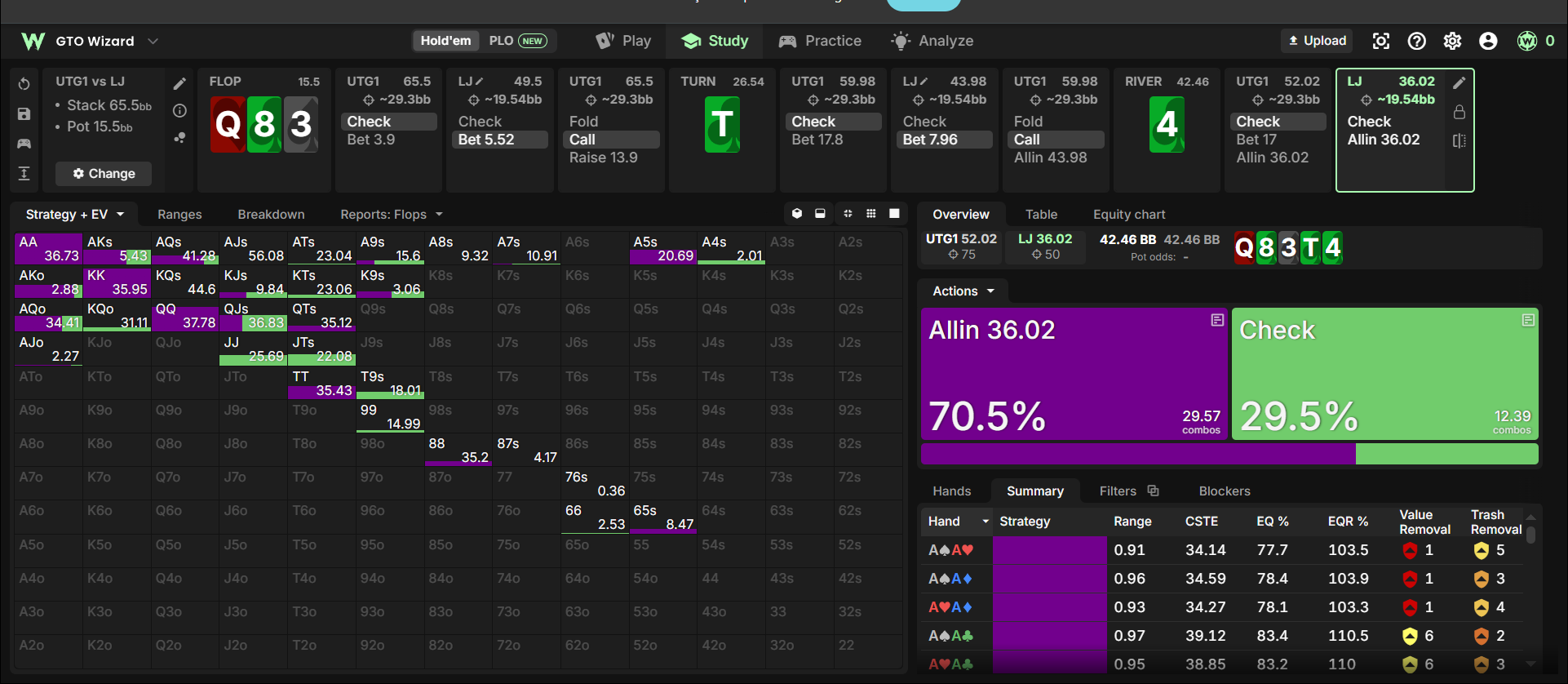This screenshot has height=684, width=1568.
Task: Click the undo/reset icon in left sidebar
Action: (x=24, y=84)
